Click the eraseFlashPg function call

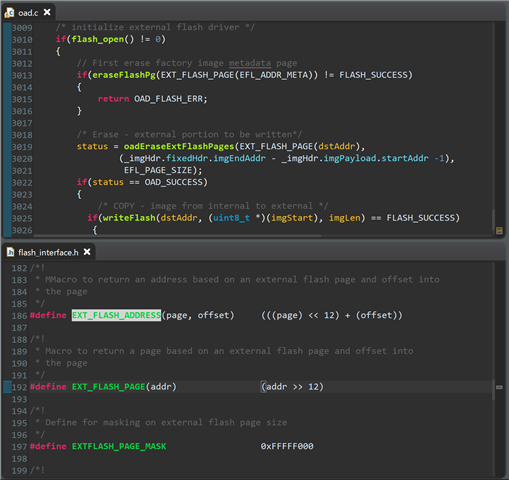click(124, 75)
